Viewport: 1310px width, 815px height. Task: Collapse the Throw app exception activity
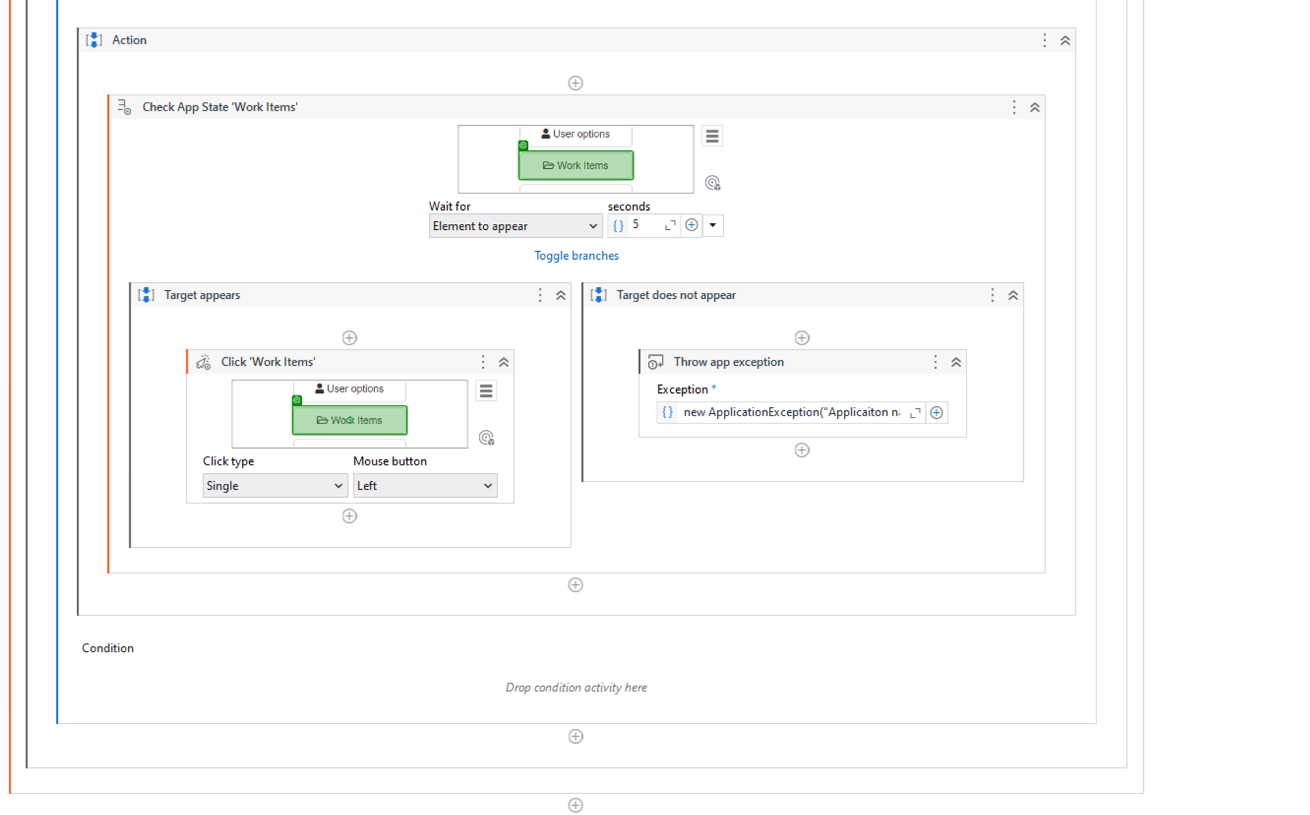956,362
